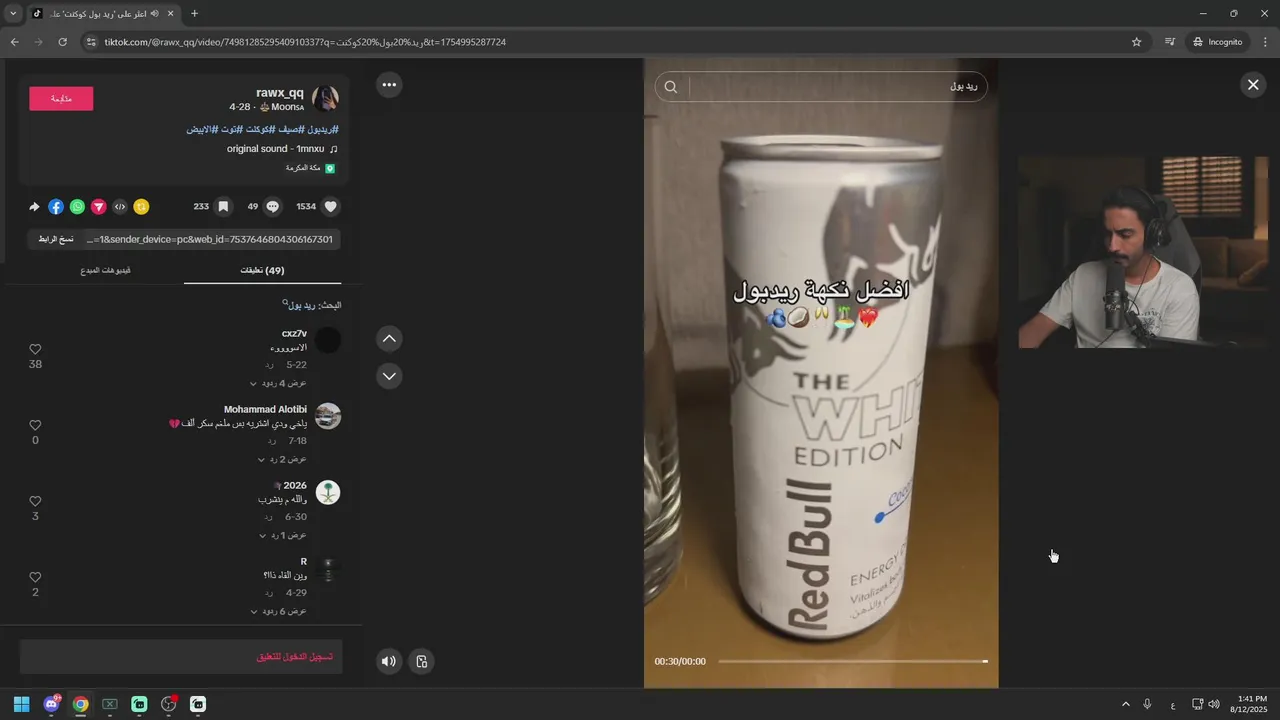Bookmark the video with the 233 favorites icon
1280x720 pixels.
tap(223, 207)
